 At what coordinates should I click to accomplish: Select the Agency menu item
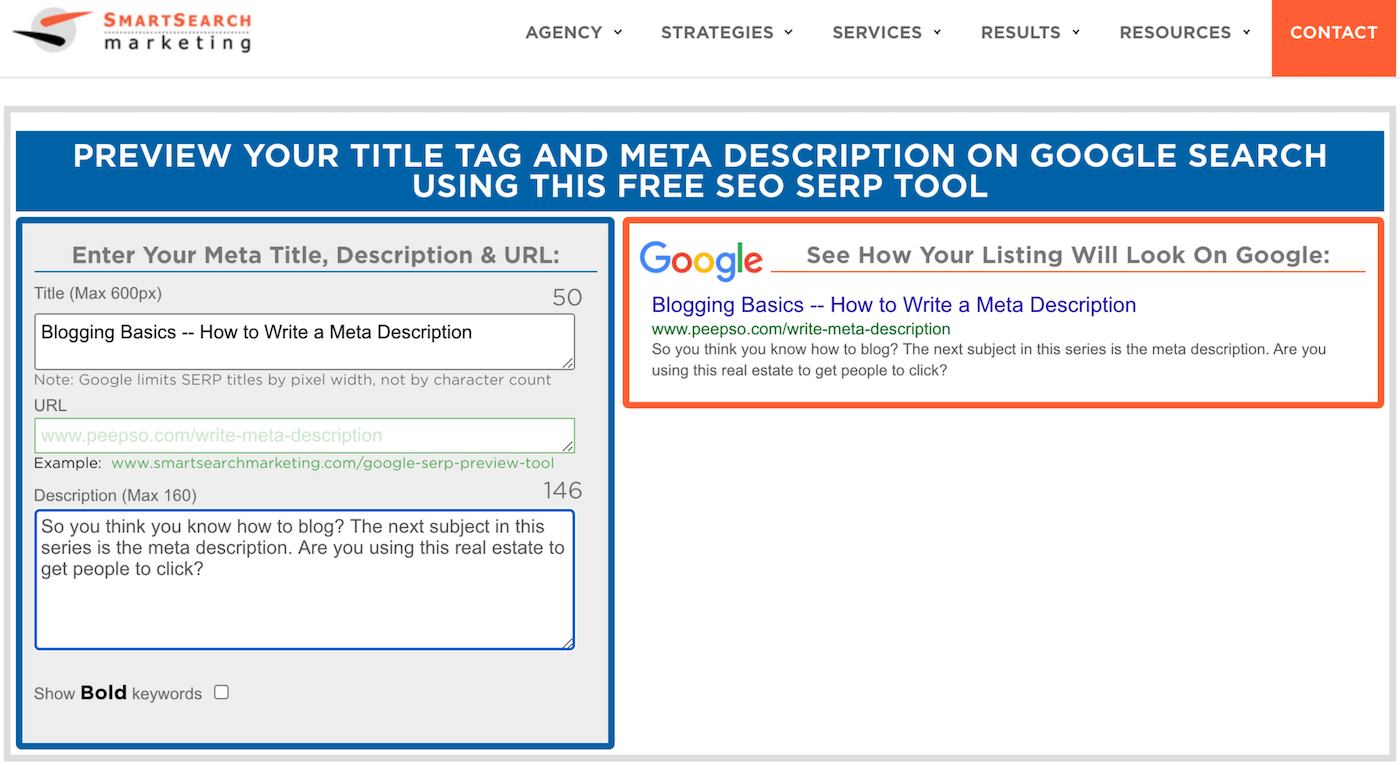(x=563, y=32)
